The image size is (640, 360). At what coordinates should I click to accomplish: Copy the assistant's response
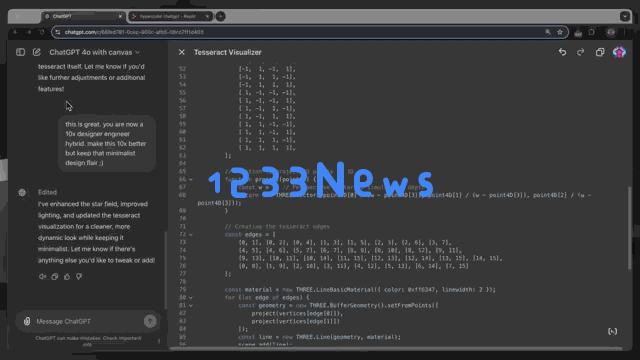pos(55,276)
